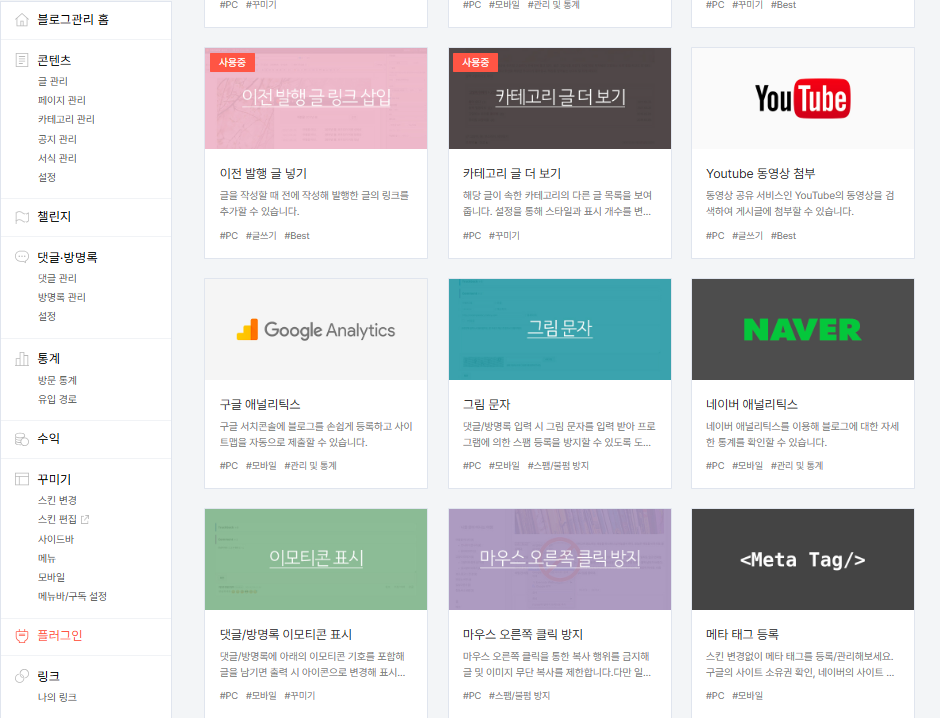The height and width of the screenshot is (718, 940).
Task: Open 유입 경로 statistics
Action: [58, 399]
